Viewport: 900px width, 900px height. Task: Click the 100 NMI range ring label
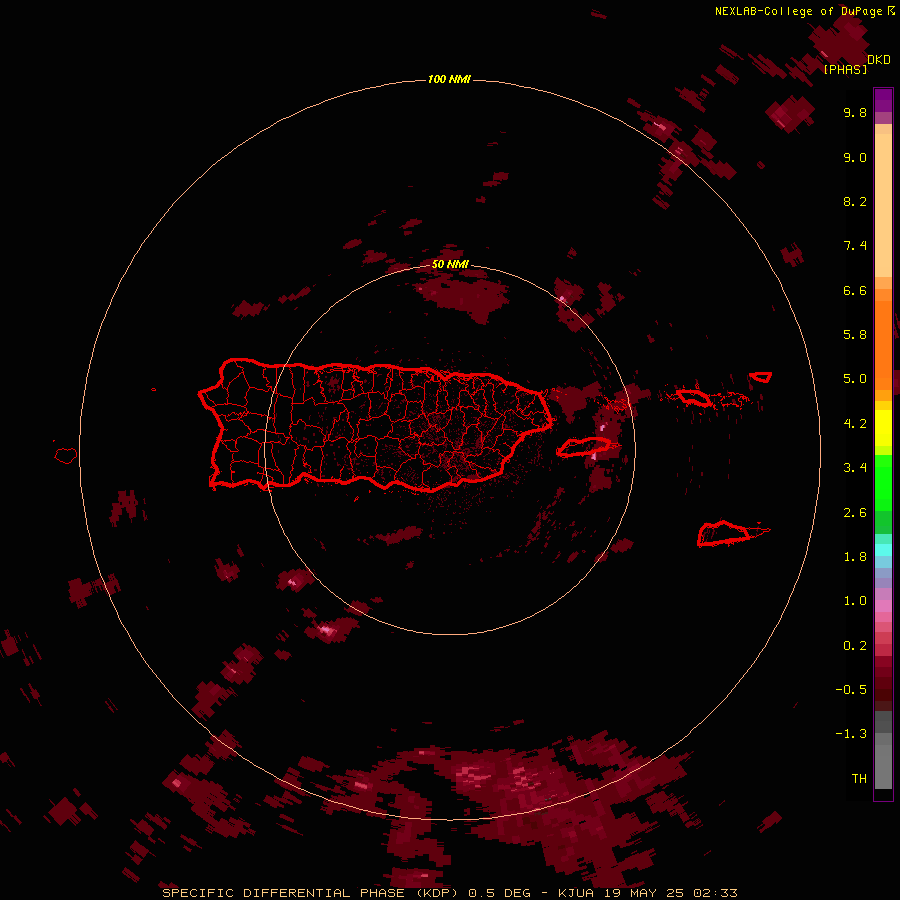(449, 79)
